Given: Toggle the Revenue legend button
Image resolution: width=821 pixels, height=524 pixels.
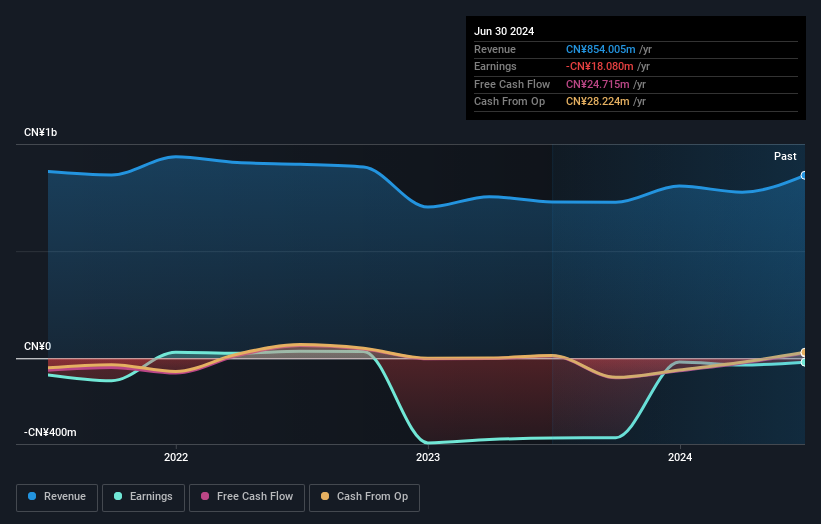Looking at the screenshot, I should 57,497.
